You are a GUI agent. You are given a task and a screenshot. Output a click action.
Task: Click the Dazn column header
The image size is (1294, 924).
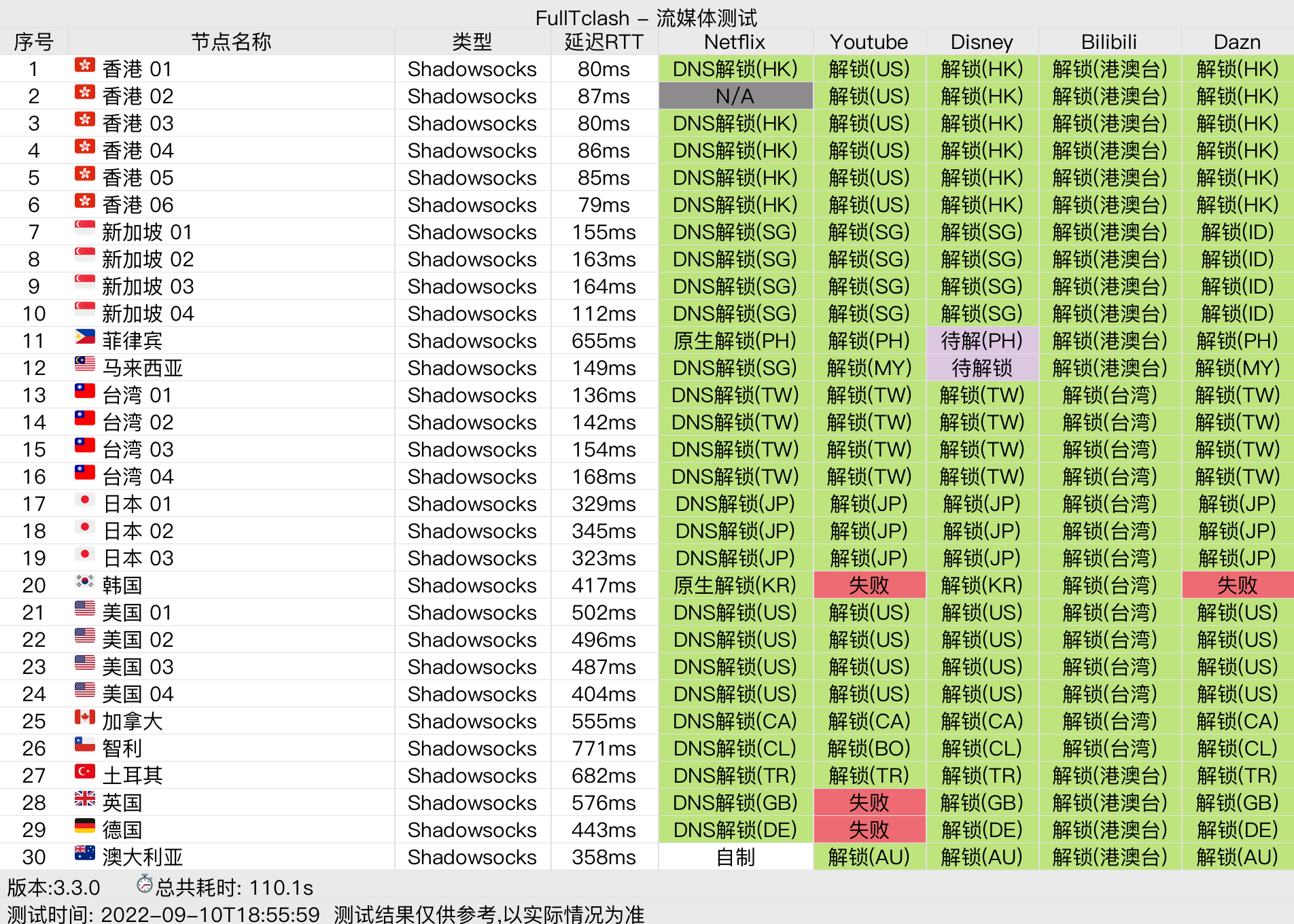click(x=1238, y=41)
